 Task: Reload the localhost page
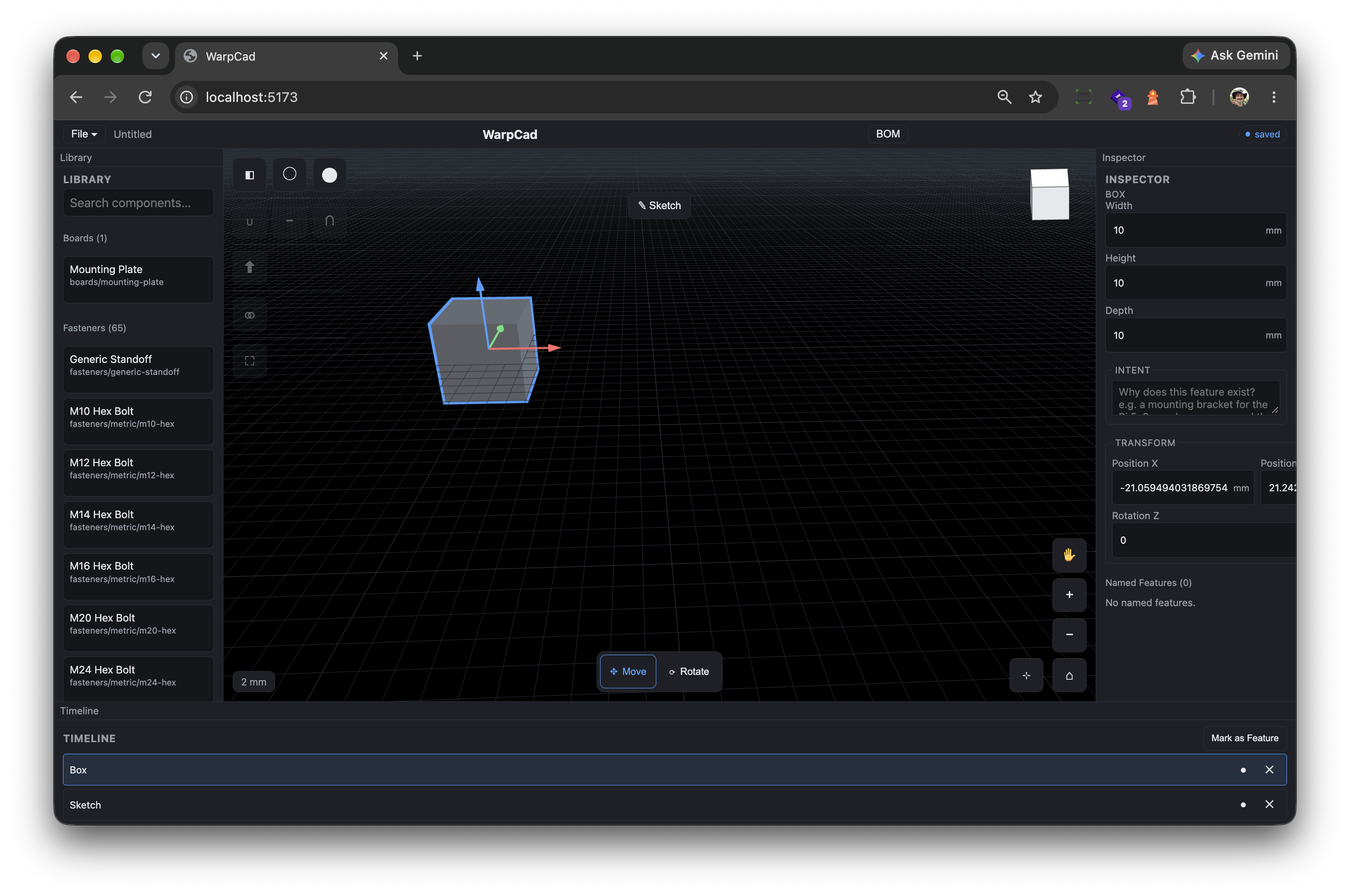coord(145,97)
